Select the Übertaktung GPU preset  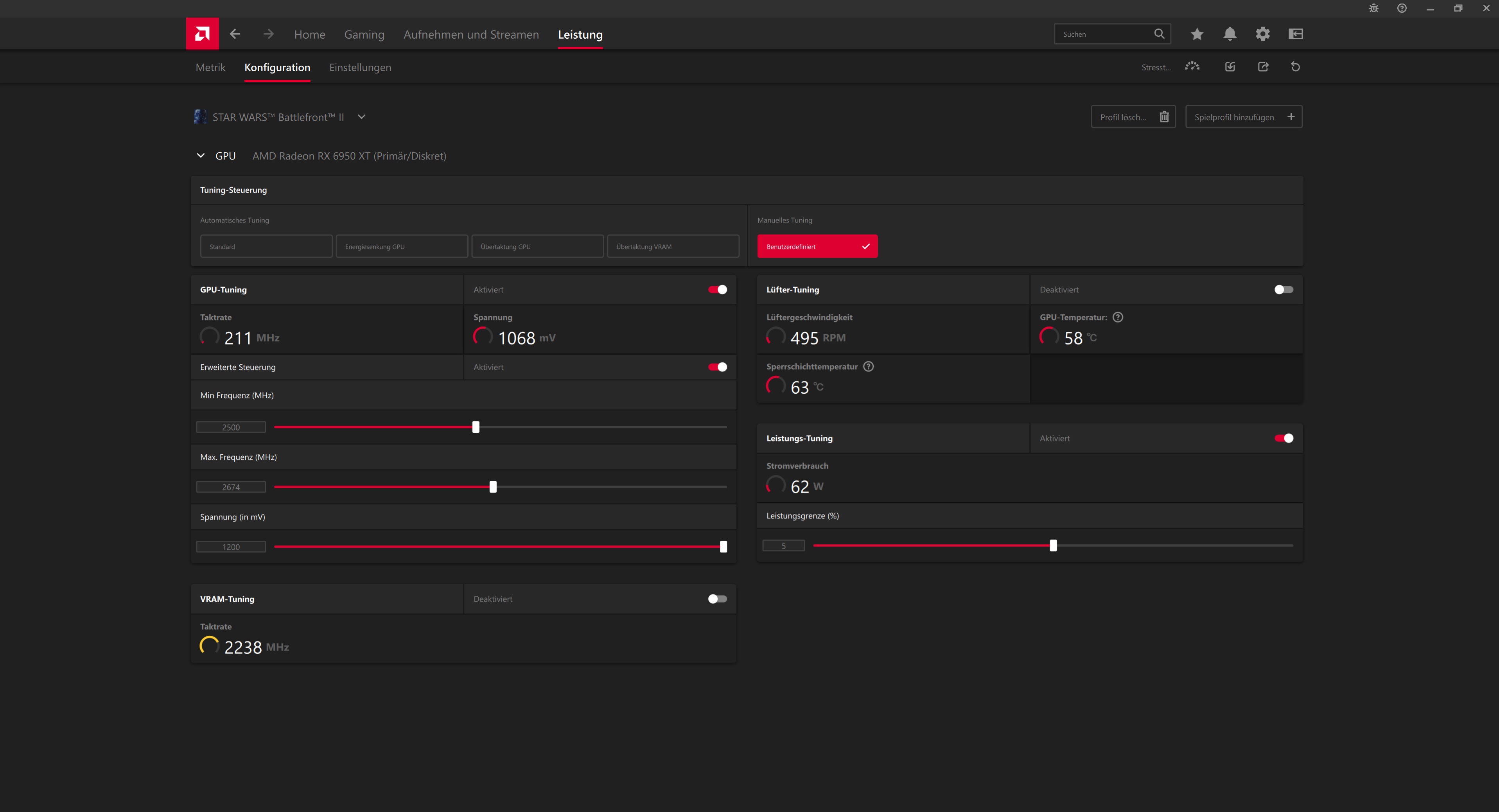537,247
